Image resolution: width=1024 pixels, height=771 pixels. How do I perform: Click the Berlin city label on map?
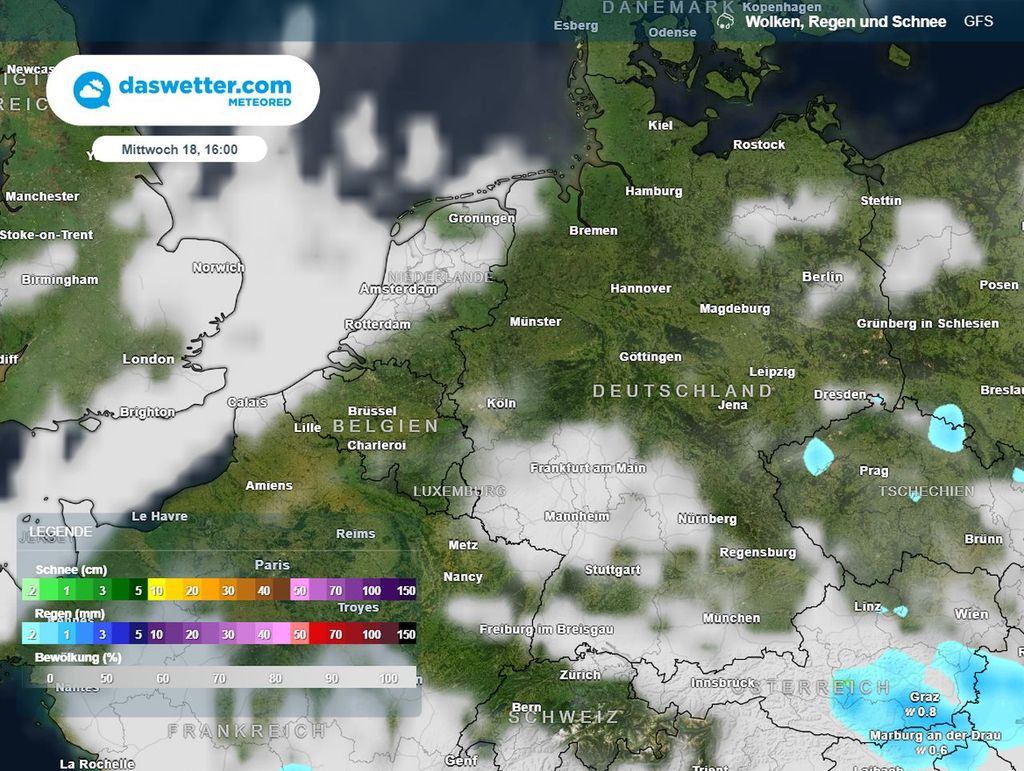pyautogui.click(x=822, y=277)
